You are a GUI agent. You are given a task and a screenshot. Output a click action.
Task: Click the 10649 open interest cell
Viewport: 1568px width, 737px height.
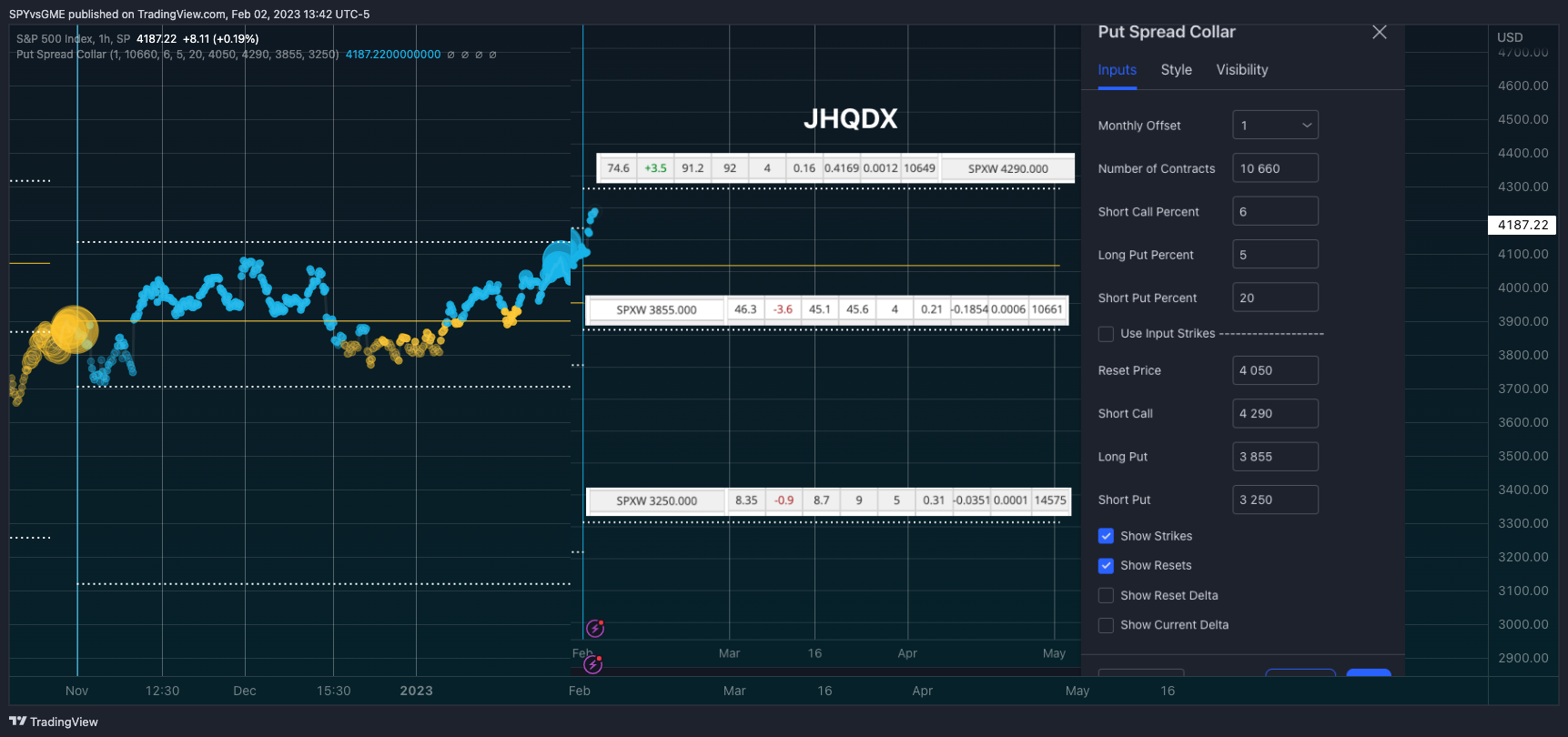[919, 168]
